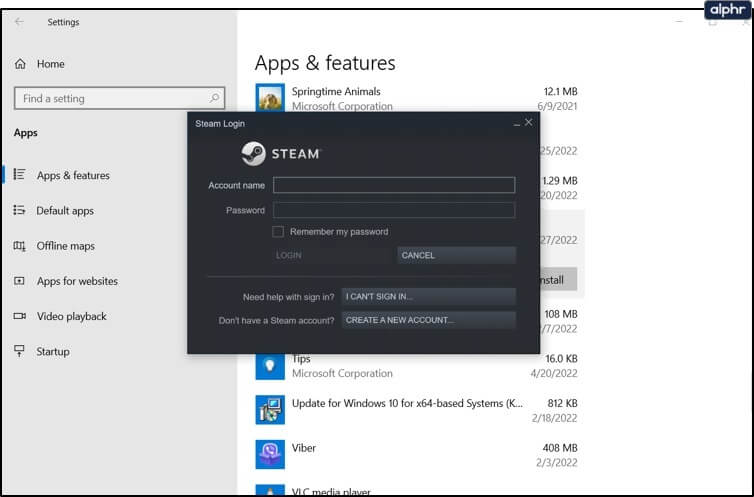Image resolution: width=754 pixels, height=497 pixels.
Task: Click the Offline maps sidebar icon
Action: coord(19,246)
